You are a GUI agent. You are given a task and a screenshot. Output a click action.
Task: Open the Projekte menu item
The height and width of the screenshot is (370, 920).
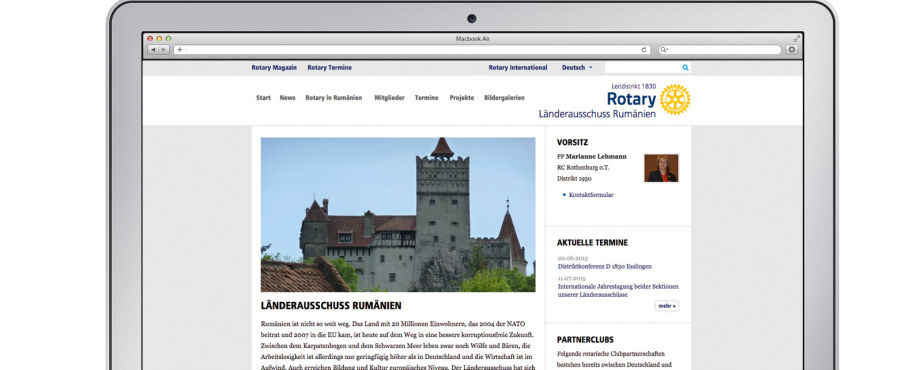(462, 98)
